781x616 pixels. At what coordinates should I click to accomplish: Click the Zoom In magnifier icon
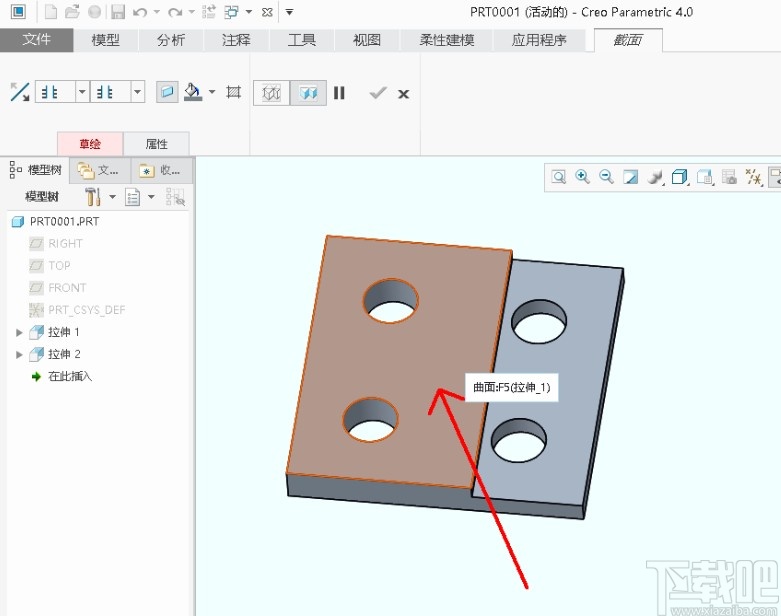coord(582,177)
